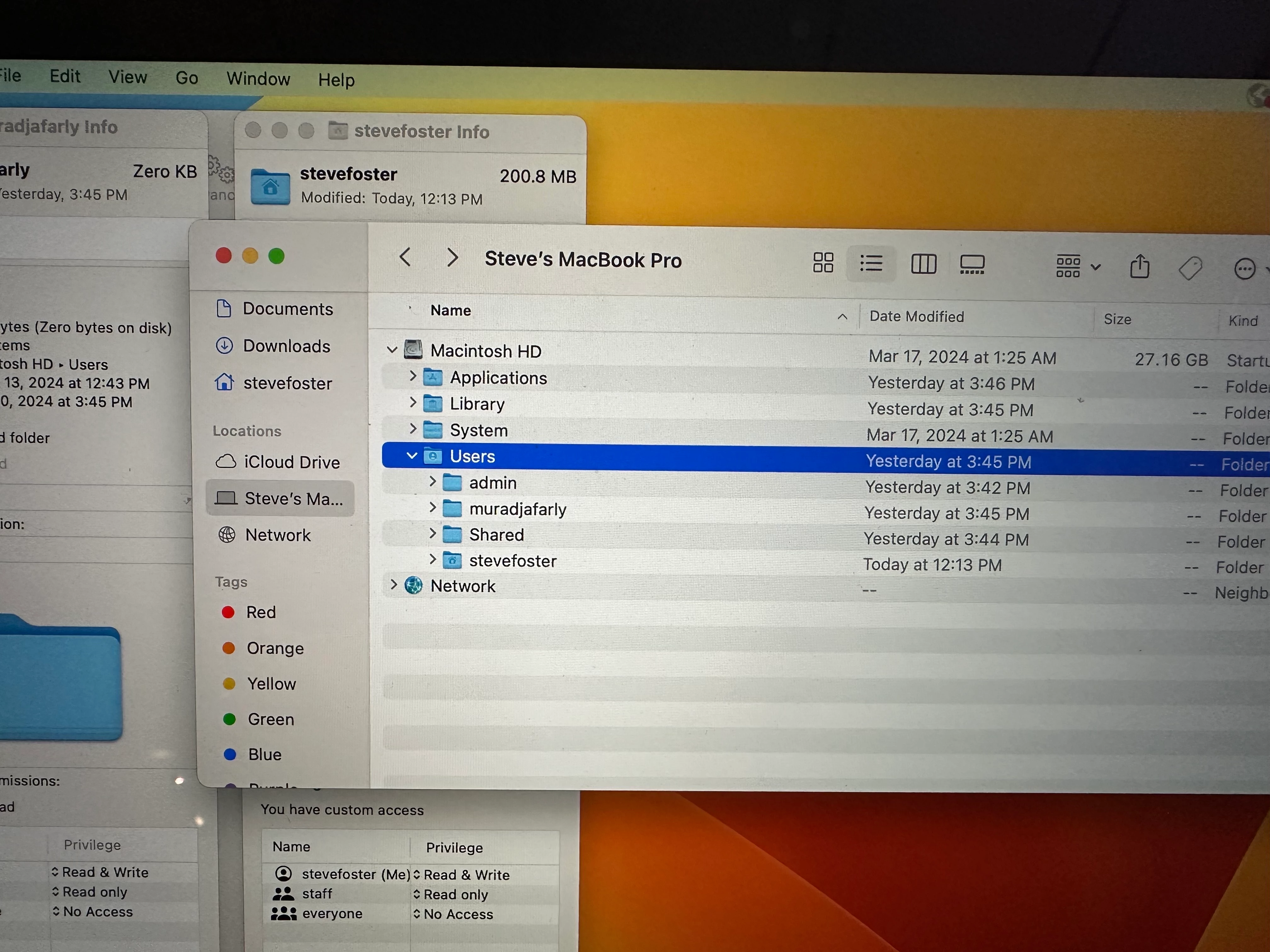Image resolution: width=1270 pixels, height=952 pixels.
Task: Select the Macintosh HD disk icon
Action: coord(413,349)
